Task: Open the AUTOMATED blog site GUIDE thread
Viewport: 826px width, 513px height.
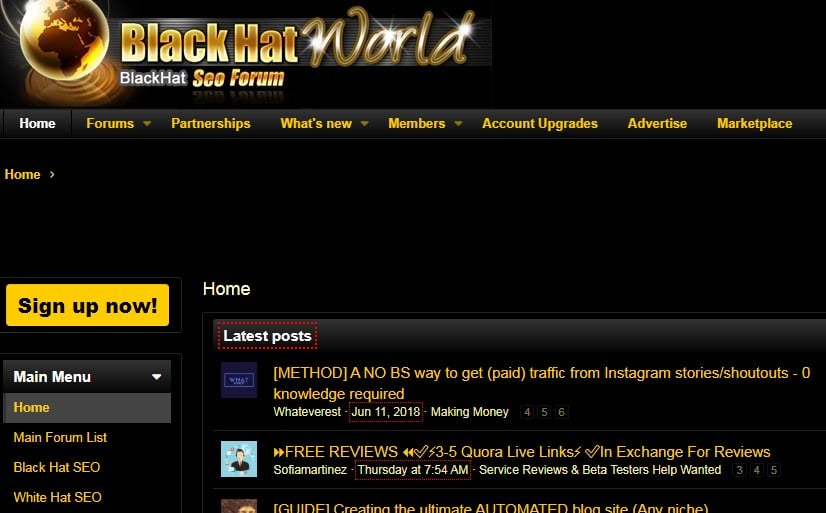Action: pyautogui.click(x=491, y=508)
